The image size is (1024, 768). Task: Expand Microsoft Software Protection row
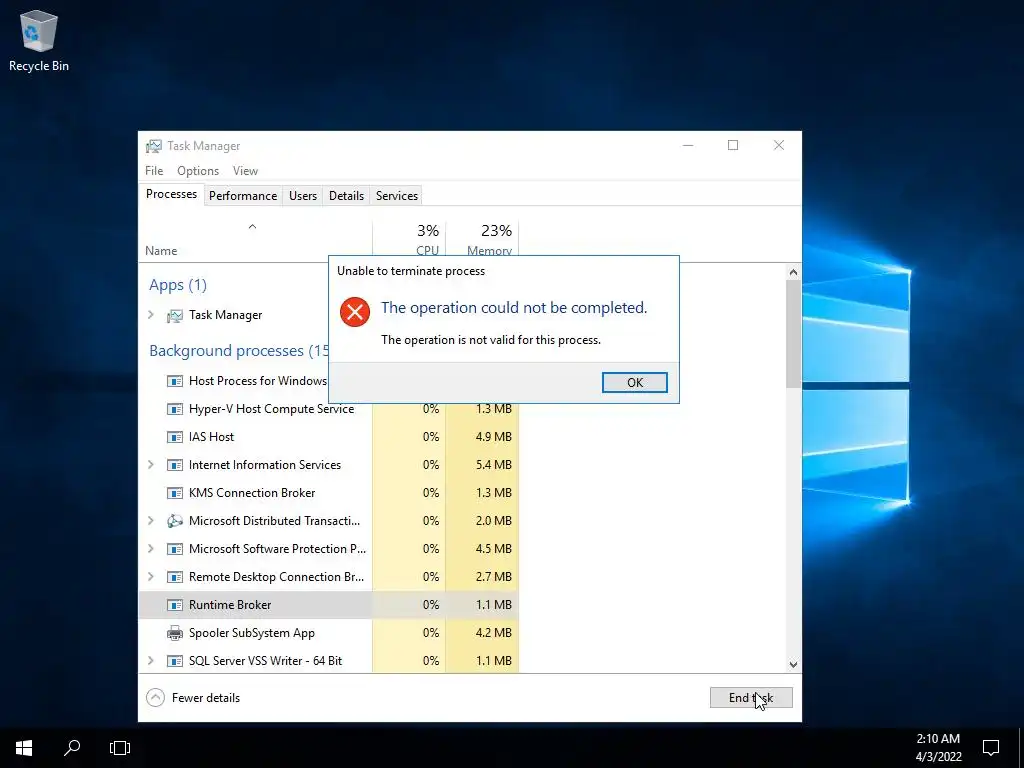pyautogui.click(x=151, y=549)
